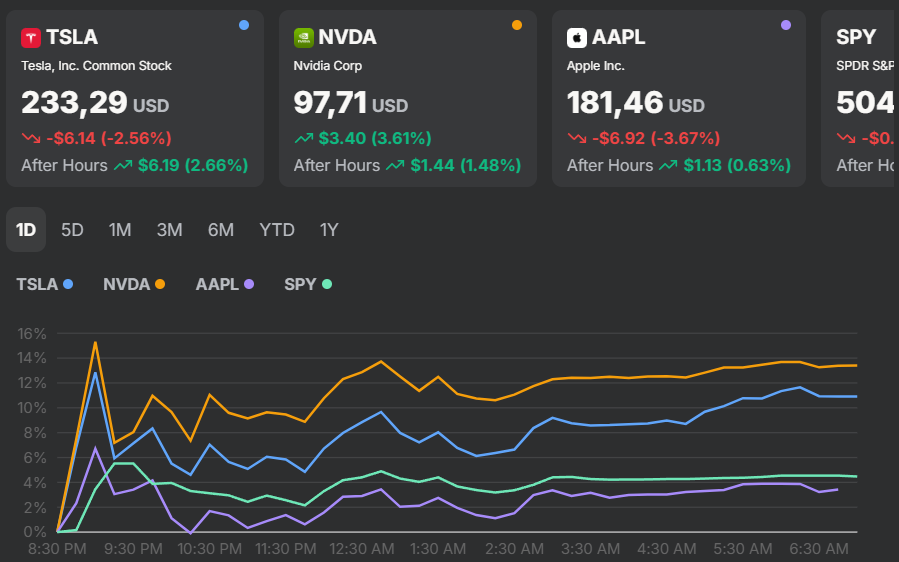The image size is (899, 562).
Task: Click the orange NVDA peak on chart
Action: click(x=95, y=342)
